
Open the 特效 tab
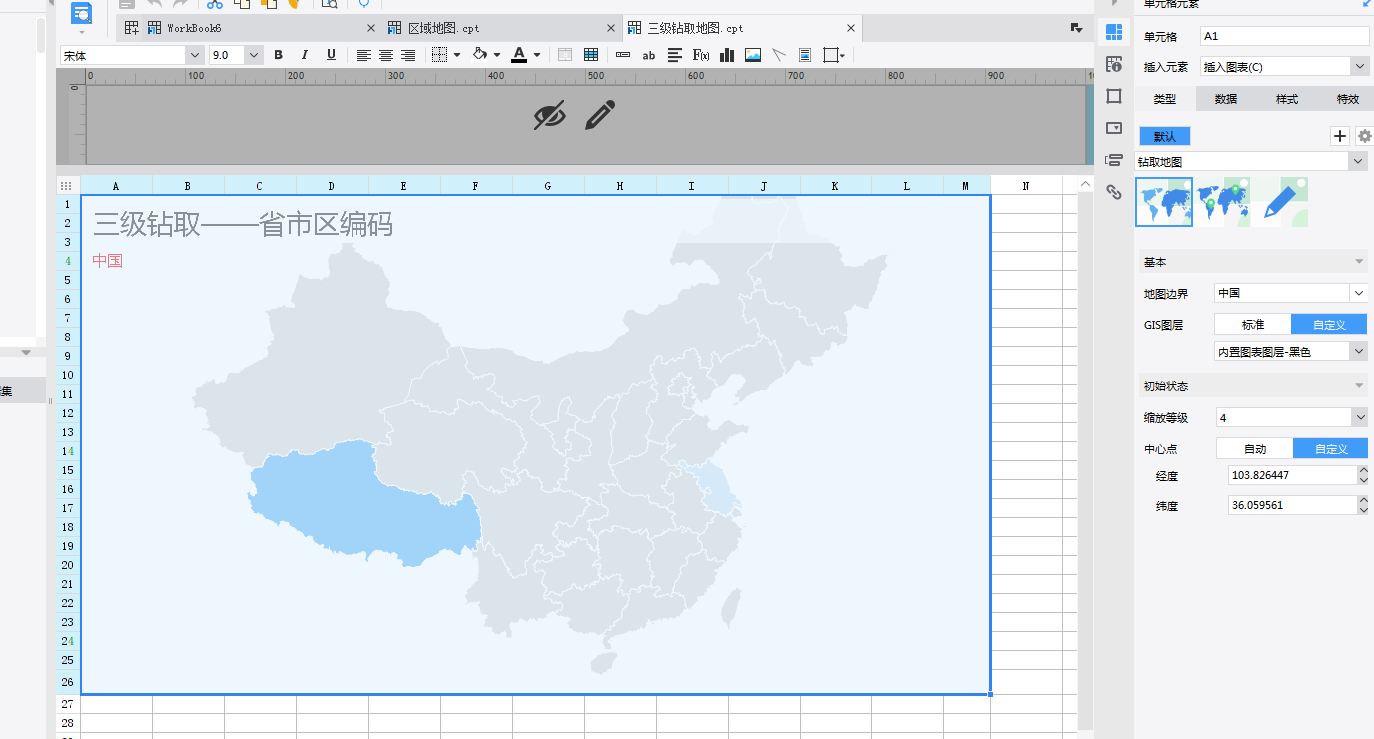pyautogui.click(x=1348, y=99)
